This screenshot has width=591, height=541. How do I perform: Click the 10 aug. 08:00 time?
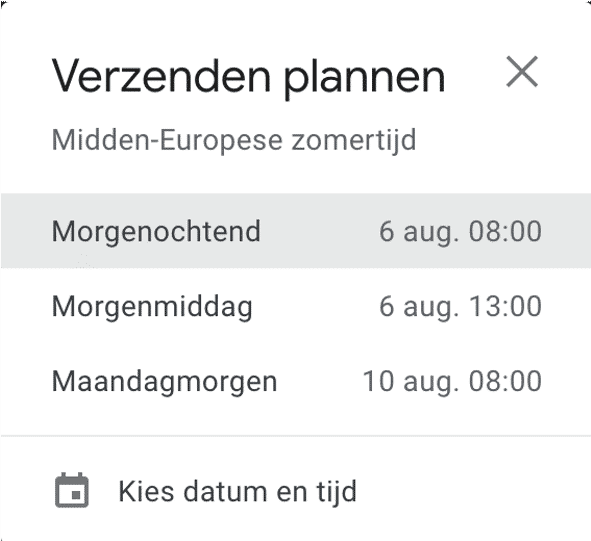coord(452,381)
